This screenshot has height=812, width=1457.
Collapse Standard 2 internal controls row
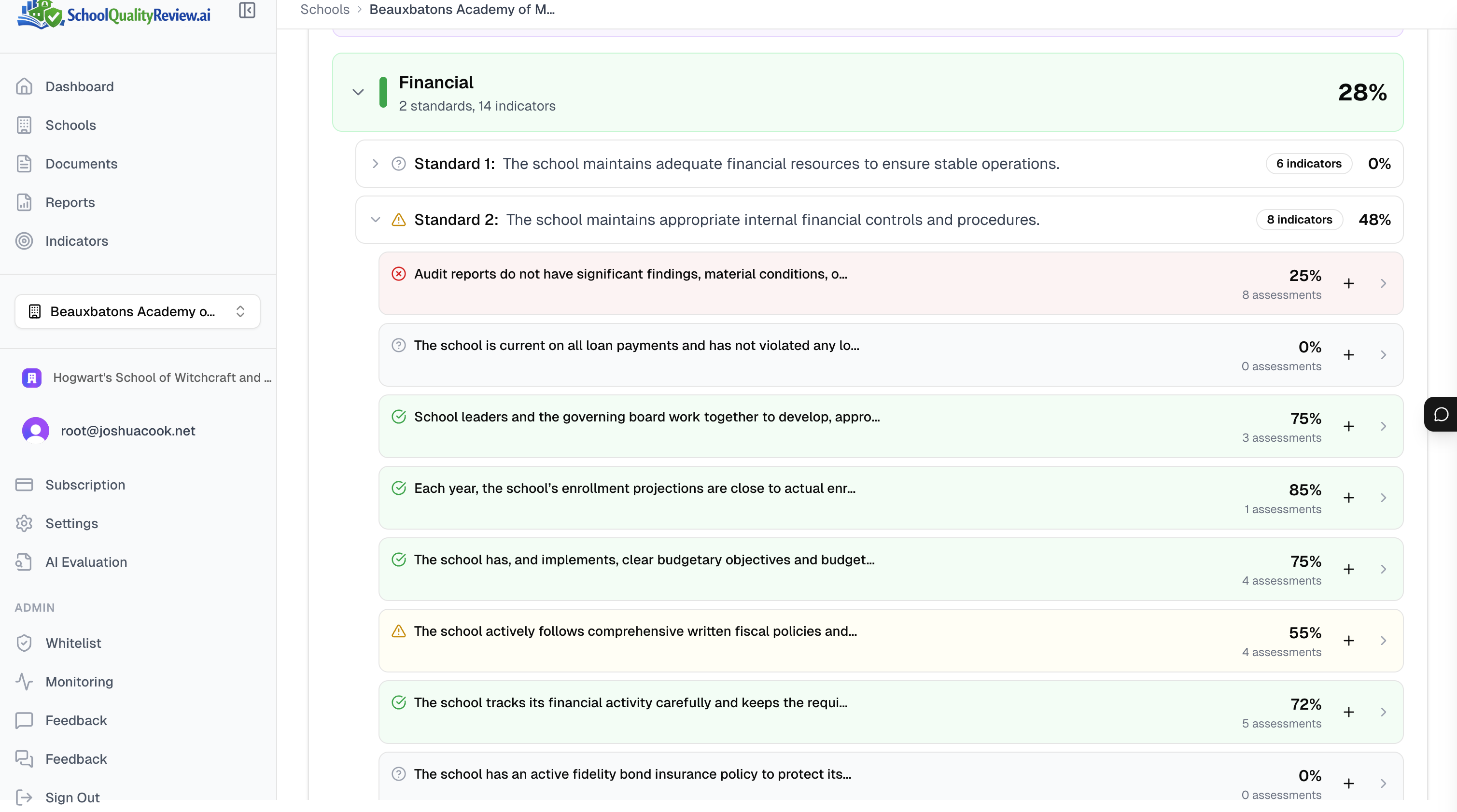click(x=375, y=219)
